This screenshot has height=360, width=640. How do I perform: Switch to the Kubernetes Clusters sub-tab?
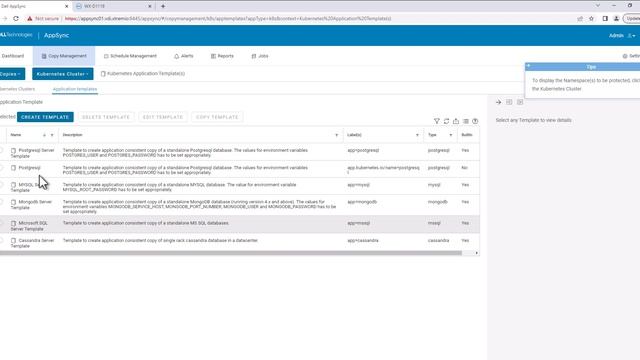click(x=17, y=89)
